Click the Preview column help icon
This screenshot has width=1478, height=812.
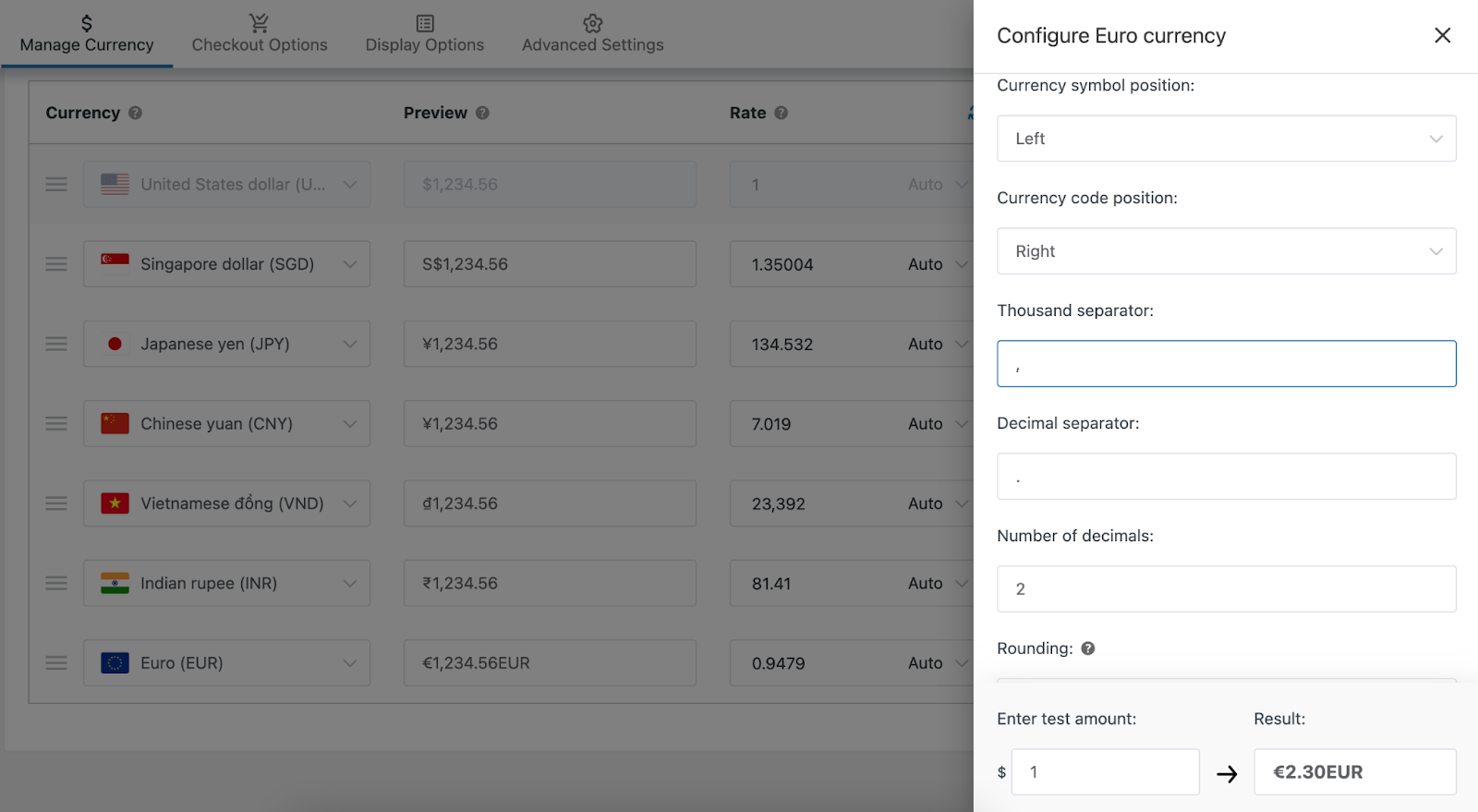pyautogui.click(x=482, y=113)
